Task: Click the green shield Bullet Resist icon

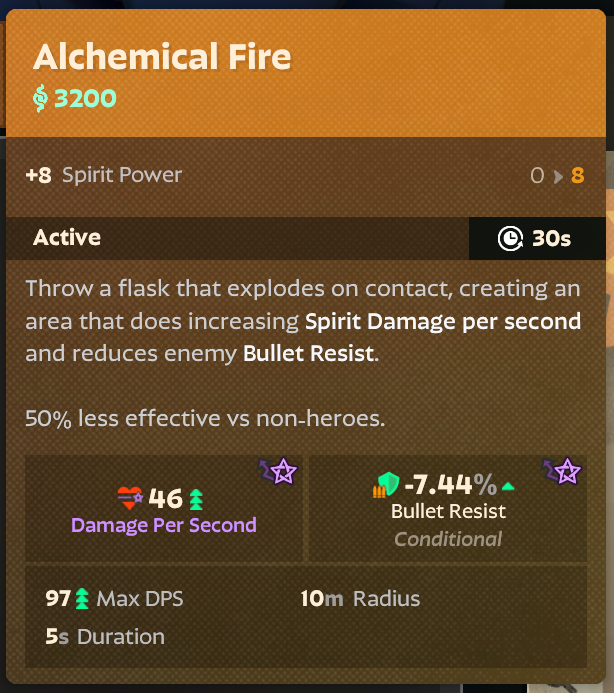Action: click(x=386, y=484)
